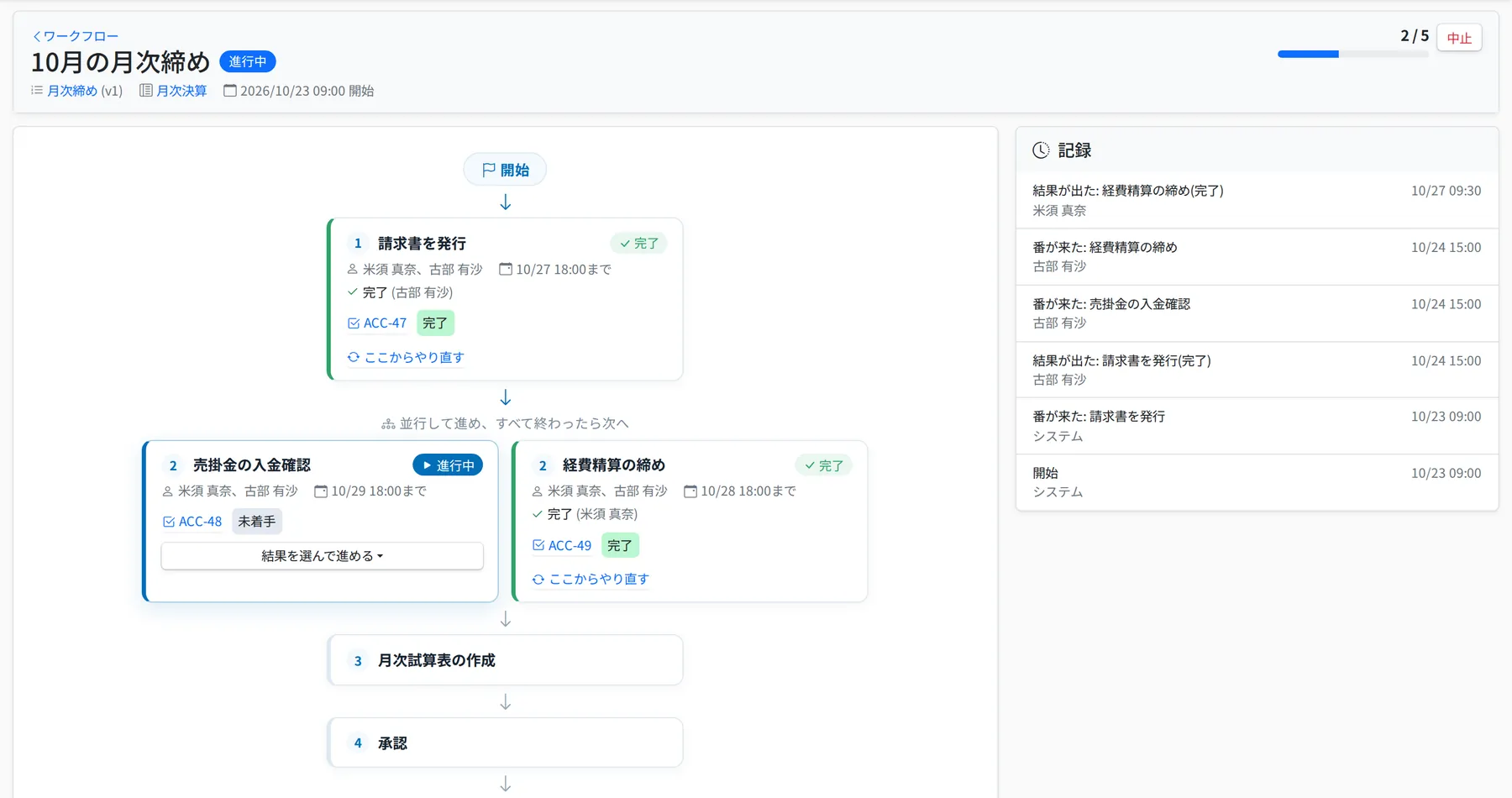This screenshot has width=1512, height=798.
Task: Click the 開始 flag node
Action: pos(505,170)
